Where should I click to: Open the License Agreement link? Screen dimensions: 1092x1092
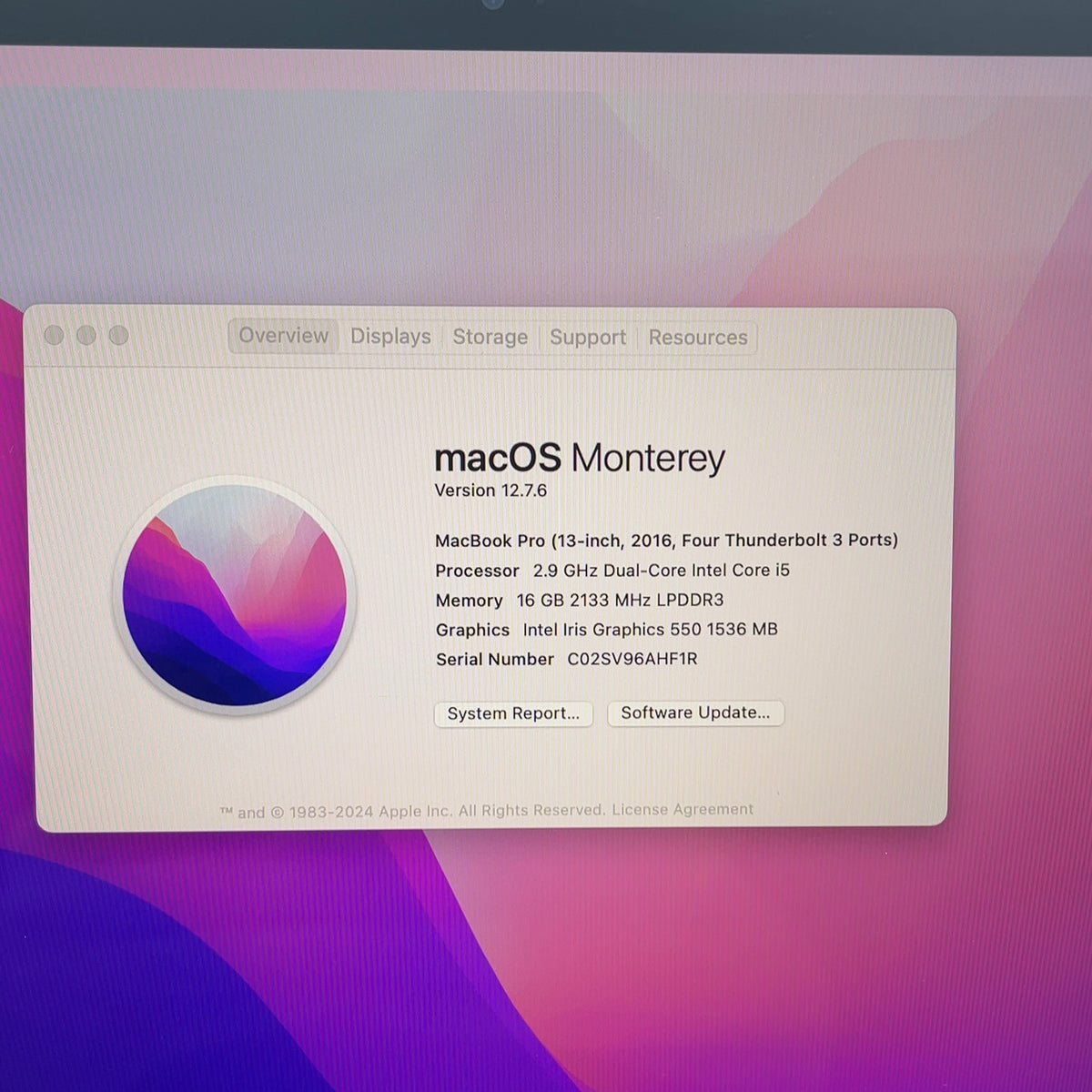[x=682, y=809]
